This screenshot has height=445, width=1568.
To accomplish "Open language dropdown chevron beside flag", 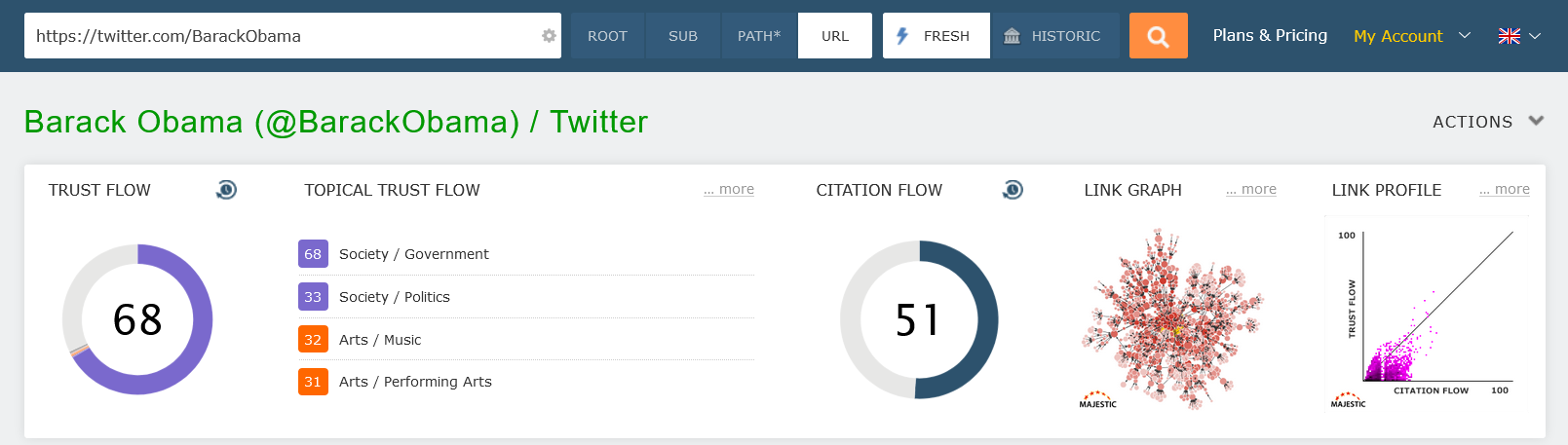I will pyautogui.click(x=1535, y=36).
